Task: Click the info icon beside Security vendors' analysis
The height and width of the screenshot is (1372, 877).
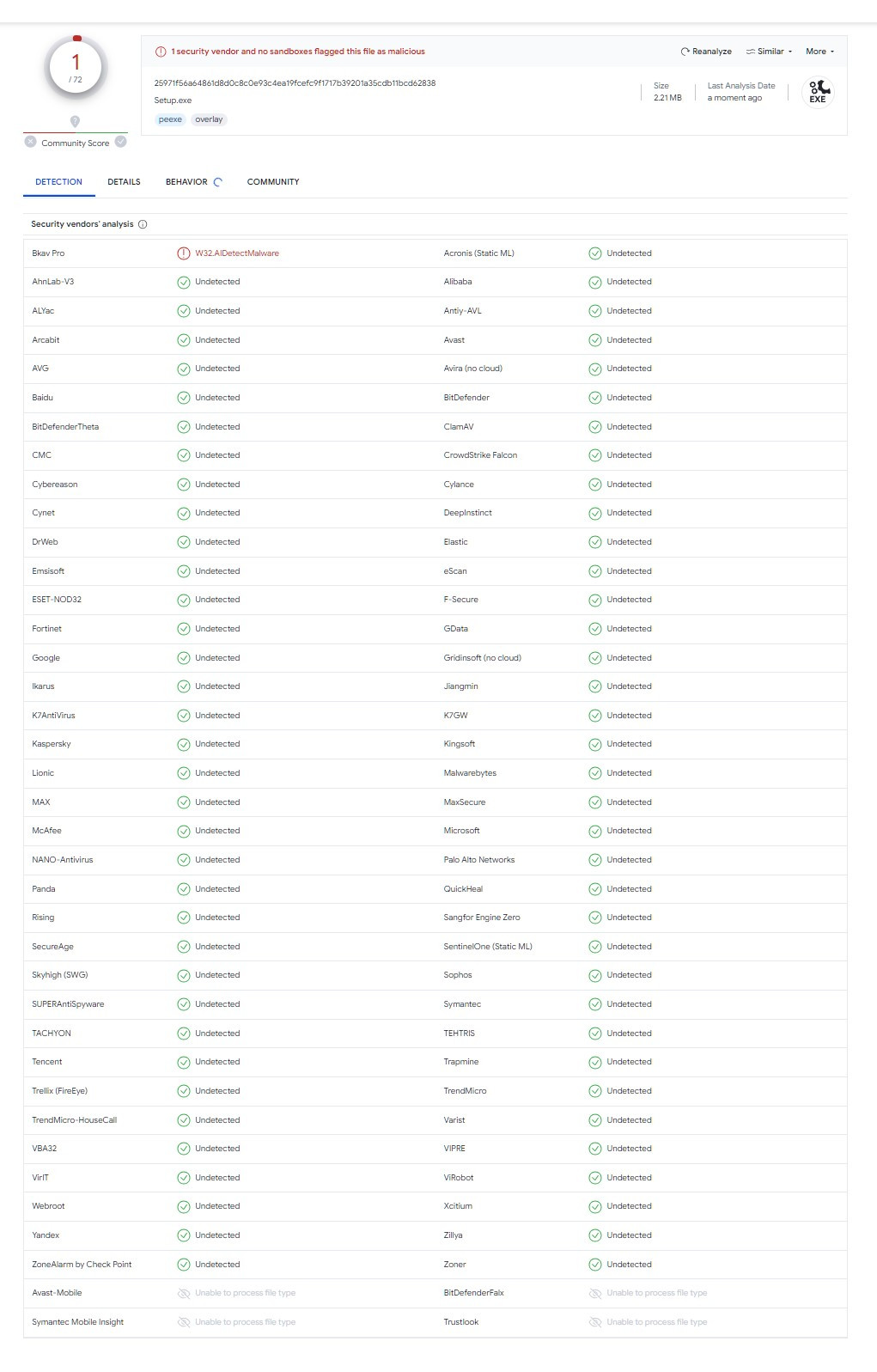Action: [143, 224]
